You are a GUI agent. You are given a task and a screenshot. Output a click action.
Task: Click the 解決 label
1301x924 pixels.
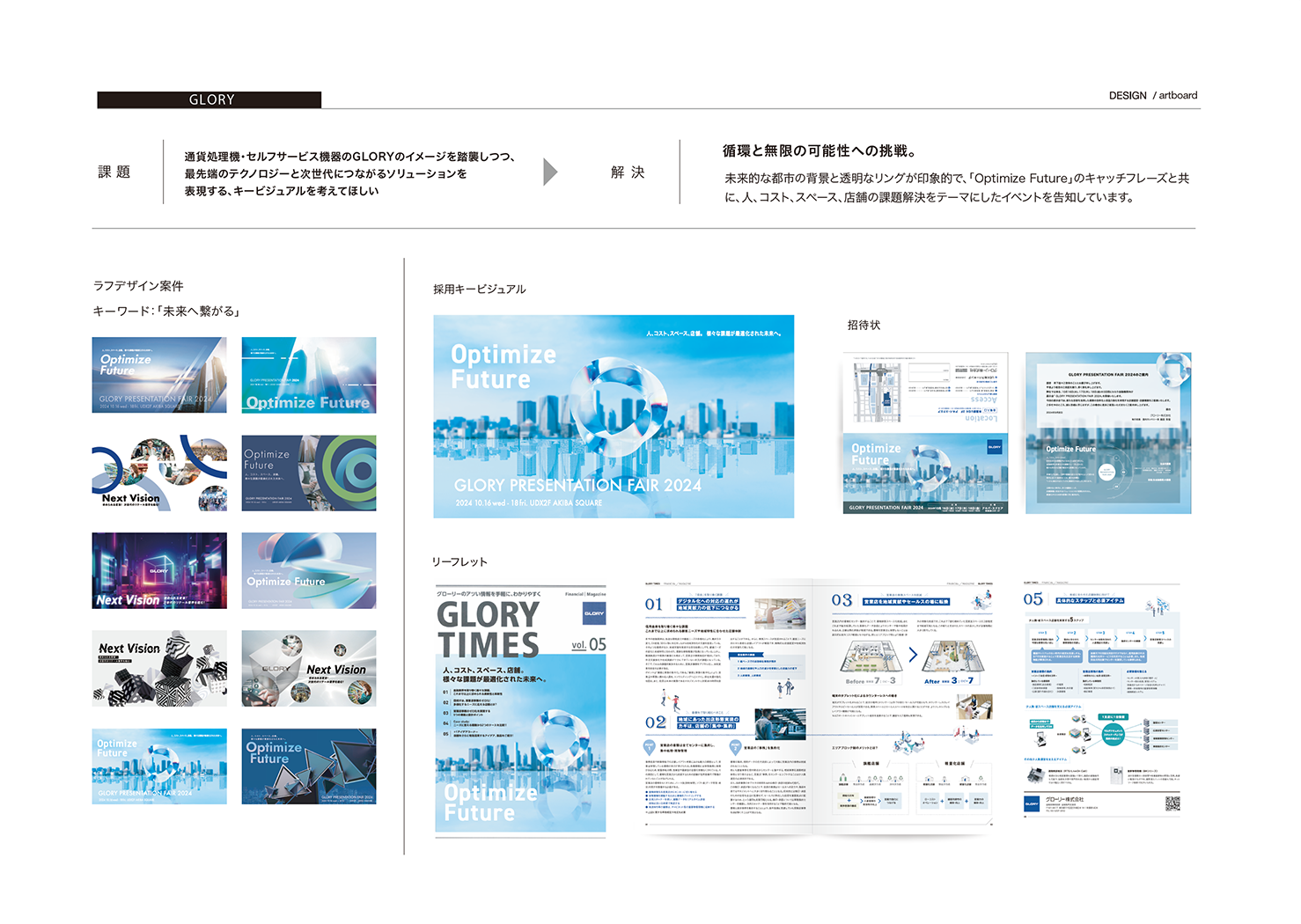tap(625, 172)
